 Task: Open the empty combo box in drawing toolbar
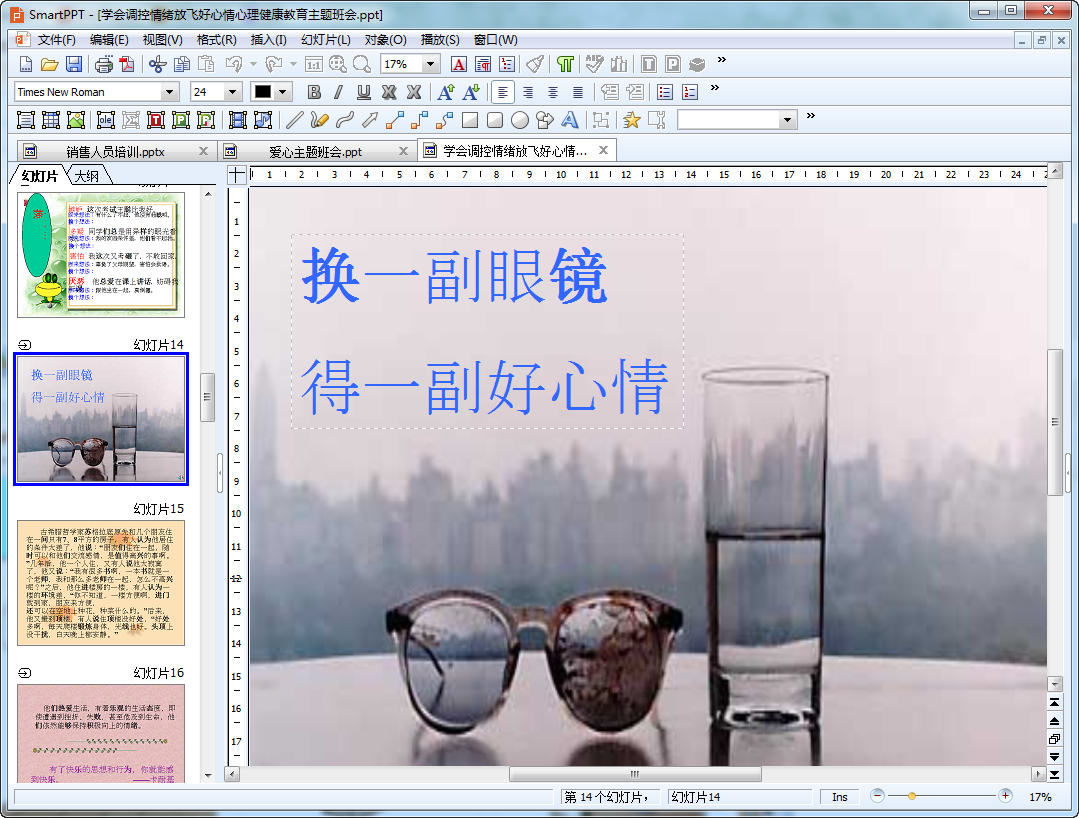click(x=737, y=120)
